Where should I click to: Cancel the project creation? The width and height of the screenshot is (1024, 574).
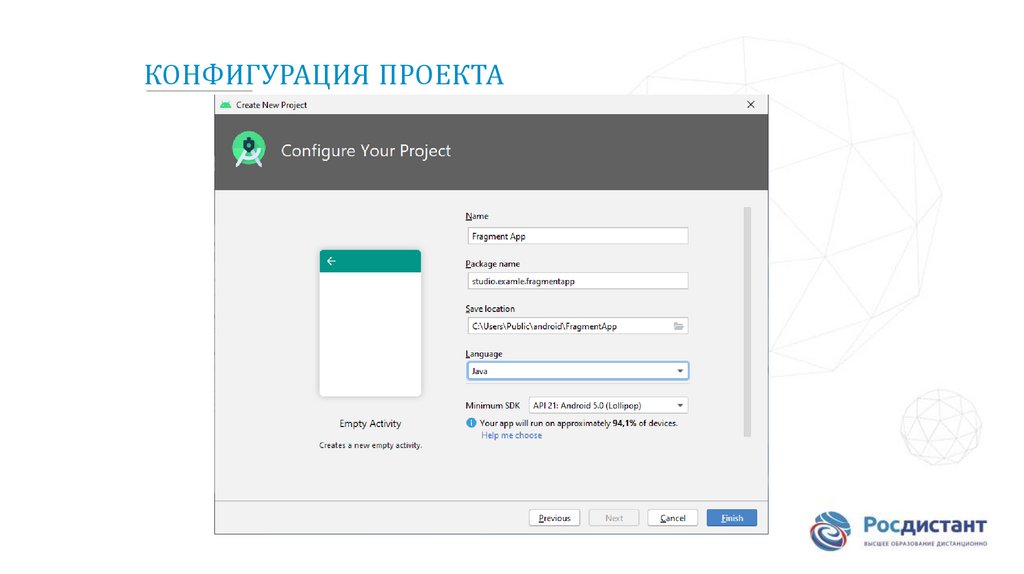[673, 518]
